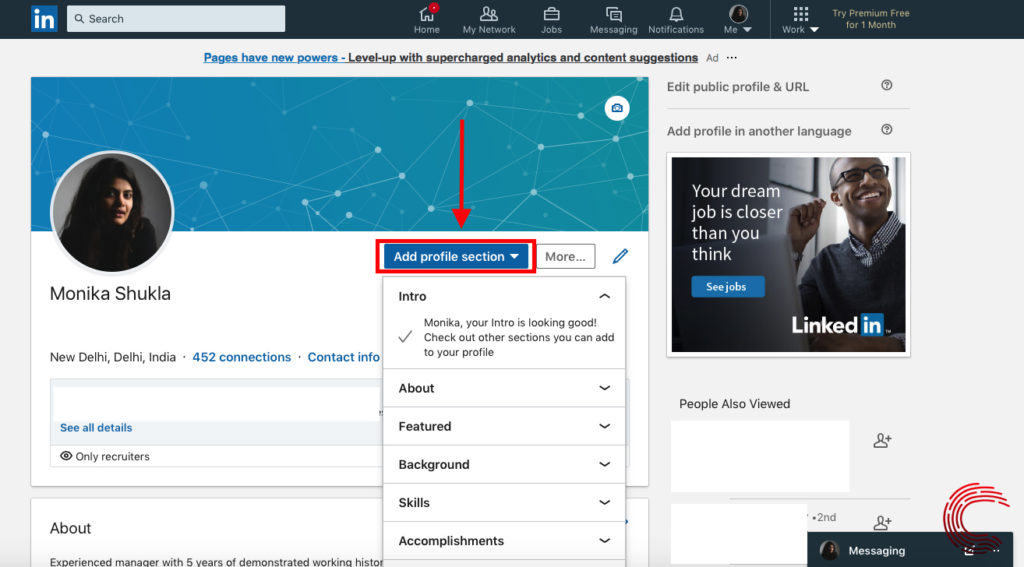The height and width of the screenshot is (567, 1024).
Task: Click New Delhi, Delhi, India location text
Action: click(x=113, y=357)
